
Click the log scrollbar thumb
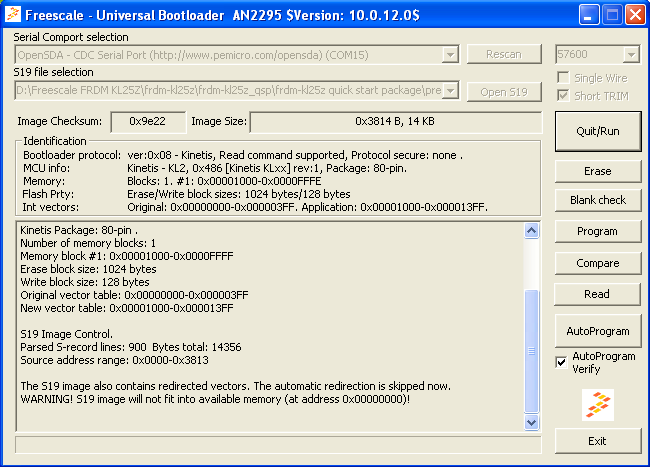coord(531,351)
